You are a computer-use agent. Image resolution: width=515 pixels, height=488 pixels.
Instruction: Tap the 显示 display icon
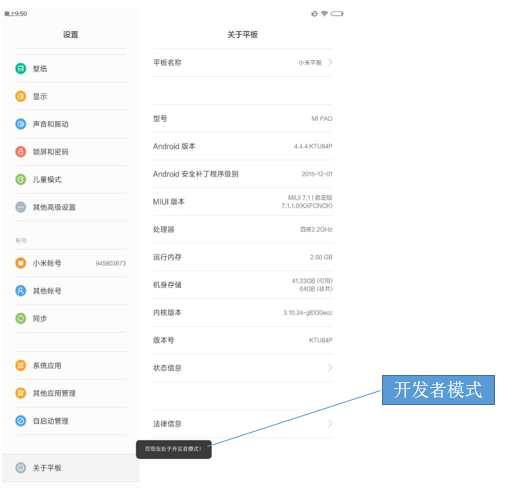[21, 96]
